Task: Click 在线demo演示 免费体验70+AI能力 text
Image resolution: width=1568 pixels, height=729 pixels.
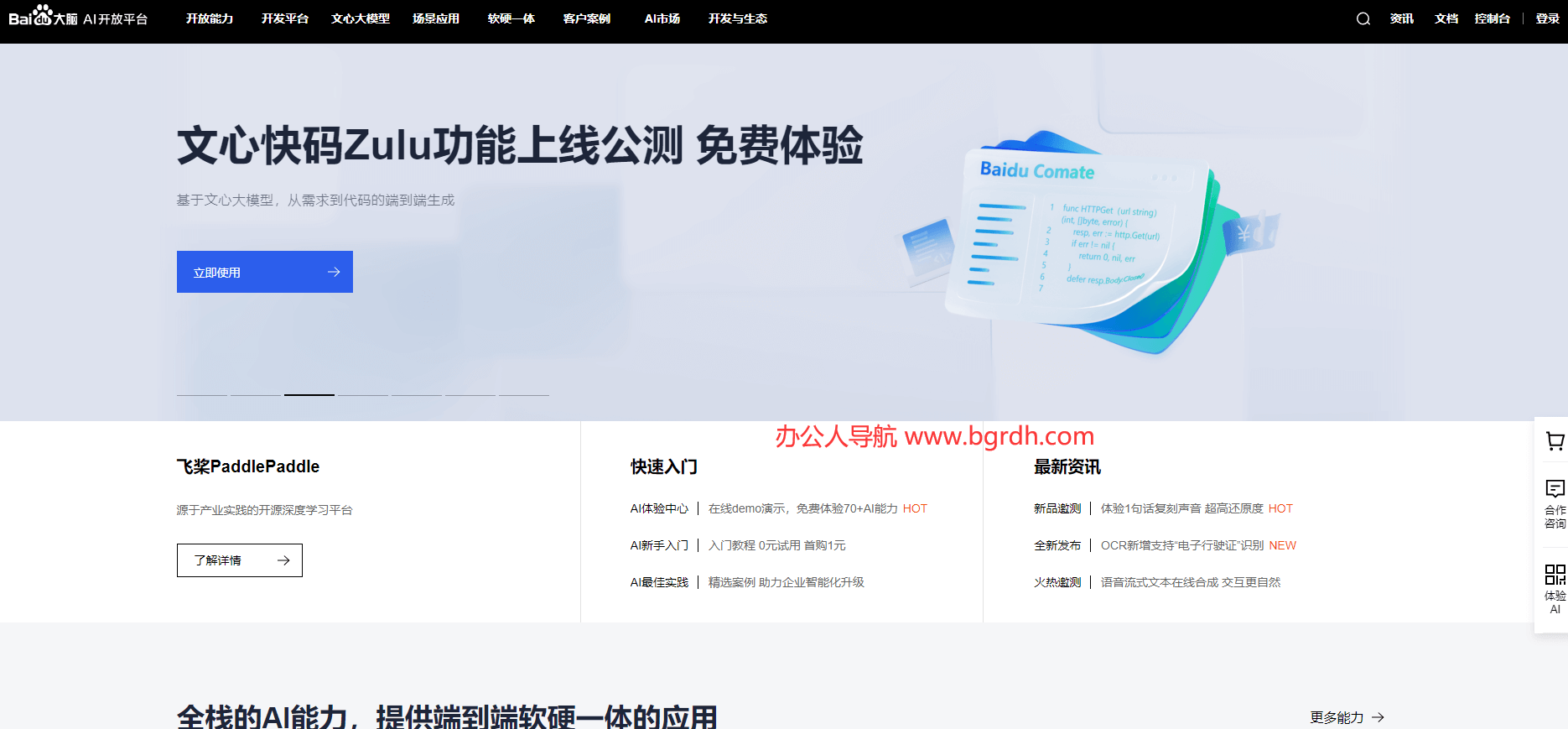Action: tap(803, 508)
